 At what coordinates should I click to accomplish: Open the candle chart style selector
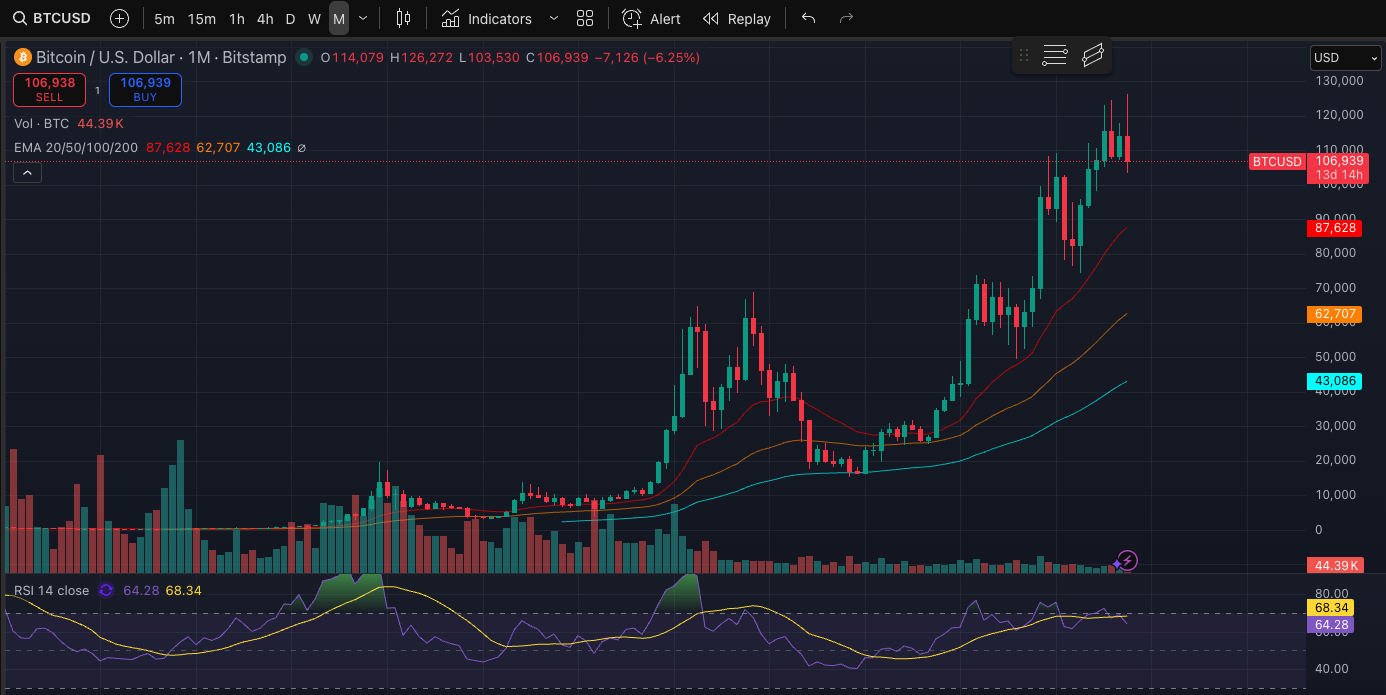tap(403, 18)
